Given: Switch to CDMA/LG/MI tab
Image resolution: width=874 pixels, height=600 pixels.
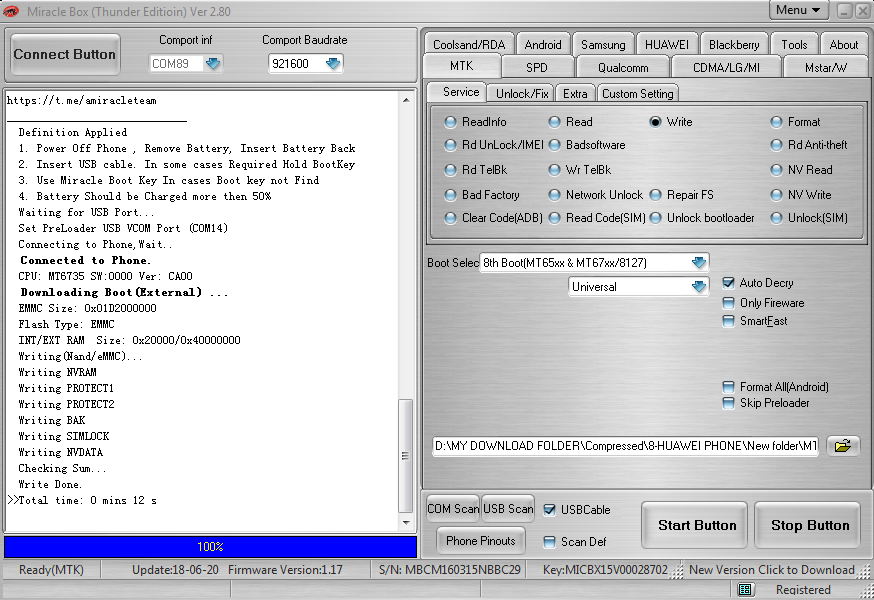Looking at the screenshot, I should pos(726,67).
